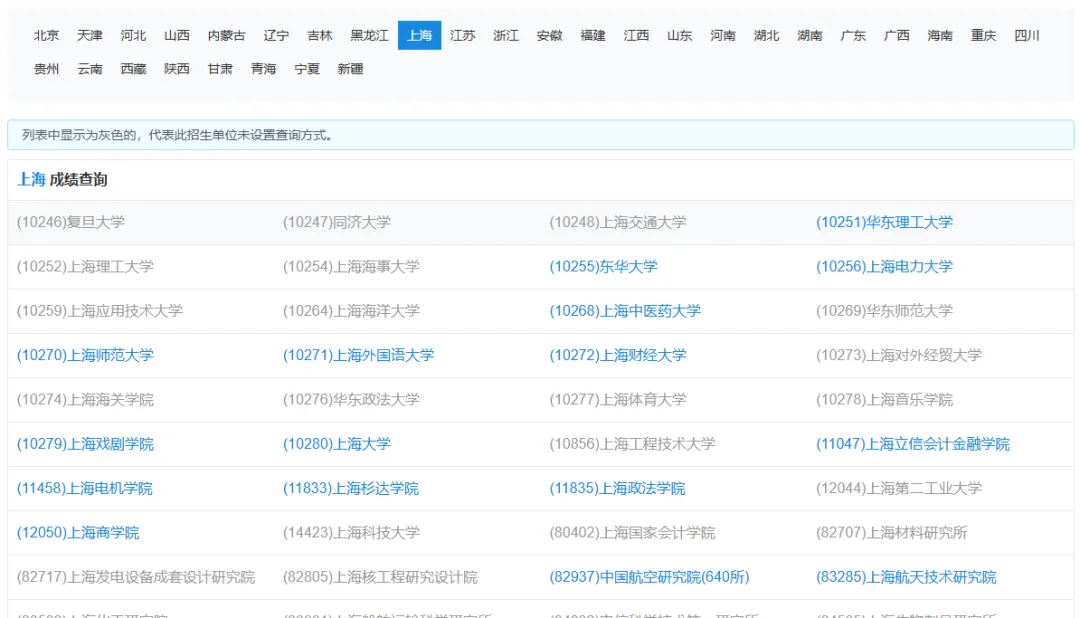
Task: Open the (10271)上海外国语大学 link
Action: pos(359,356)
